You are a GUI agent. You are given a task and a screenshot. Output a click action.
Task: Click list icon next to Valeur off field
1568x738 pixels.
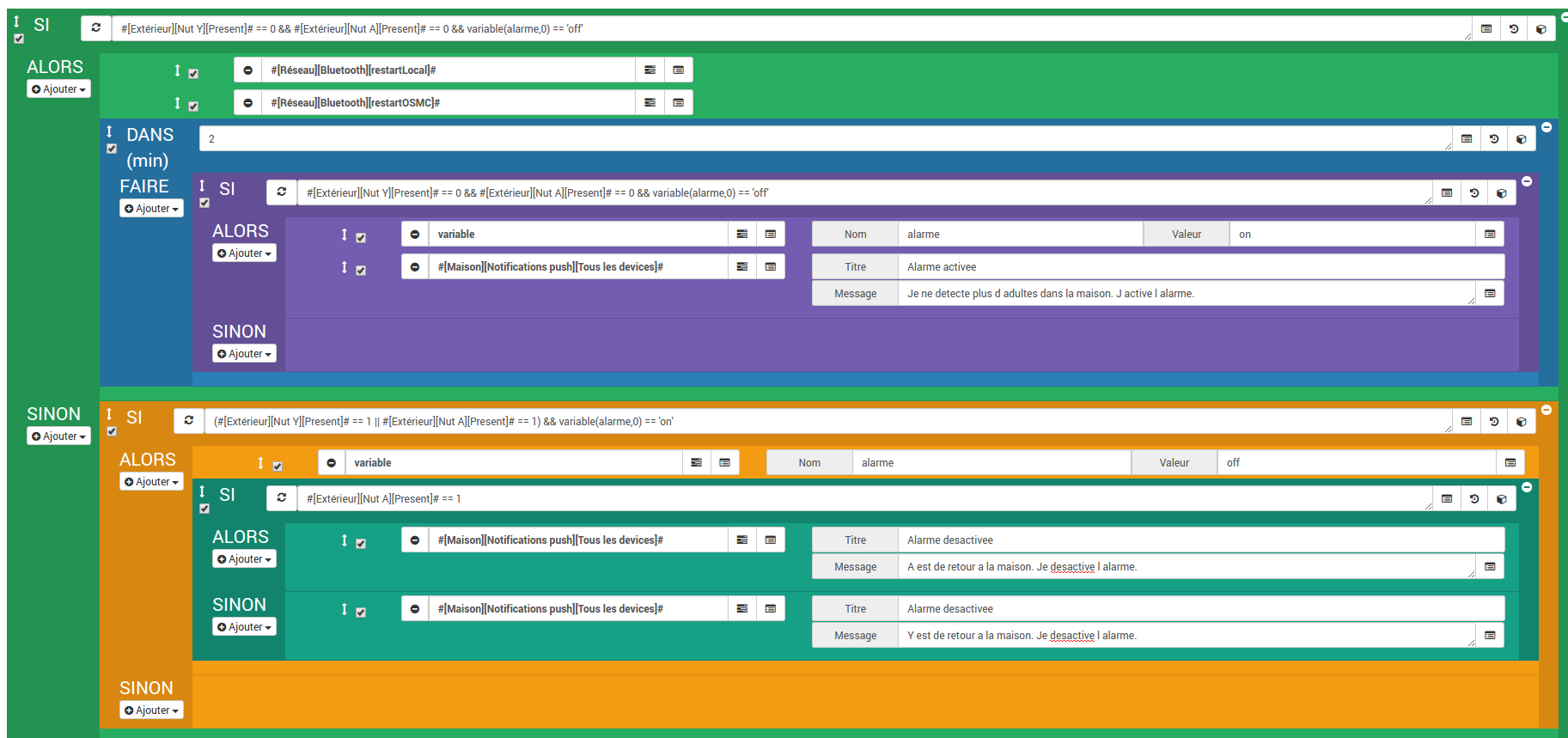tap(1510, 462)
